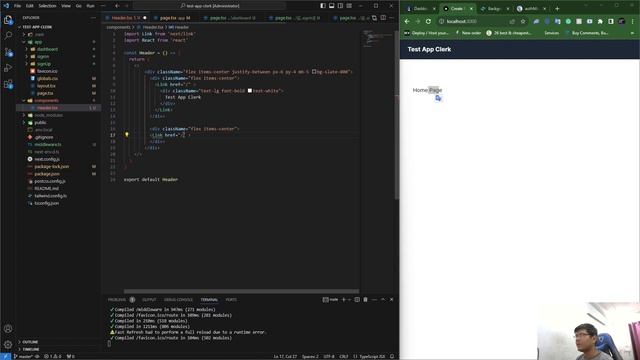Click the VS Code command center search box

tap(209, 6)
